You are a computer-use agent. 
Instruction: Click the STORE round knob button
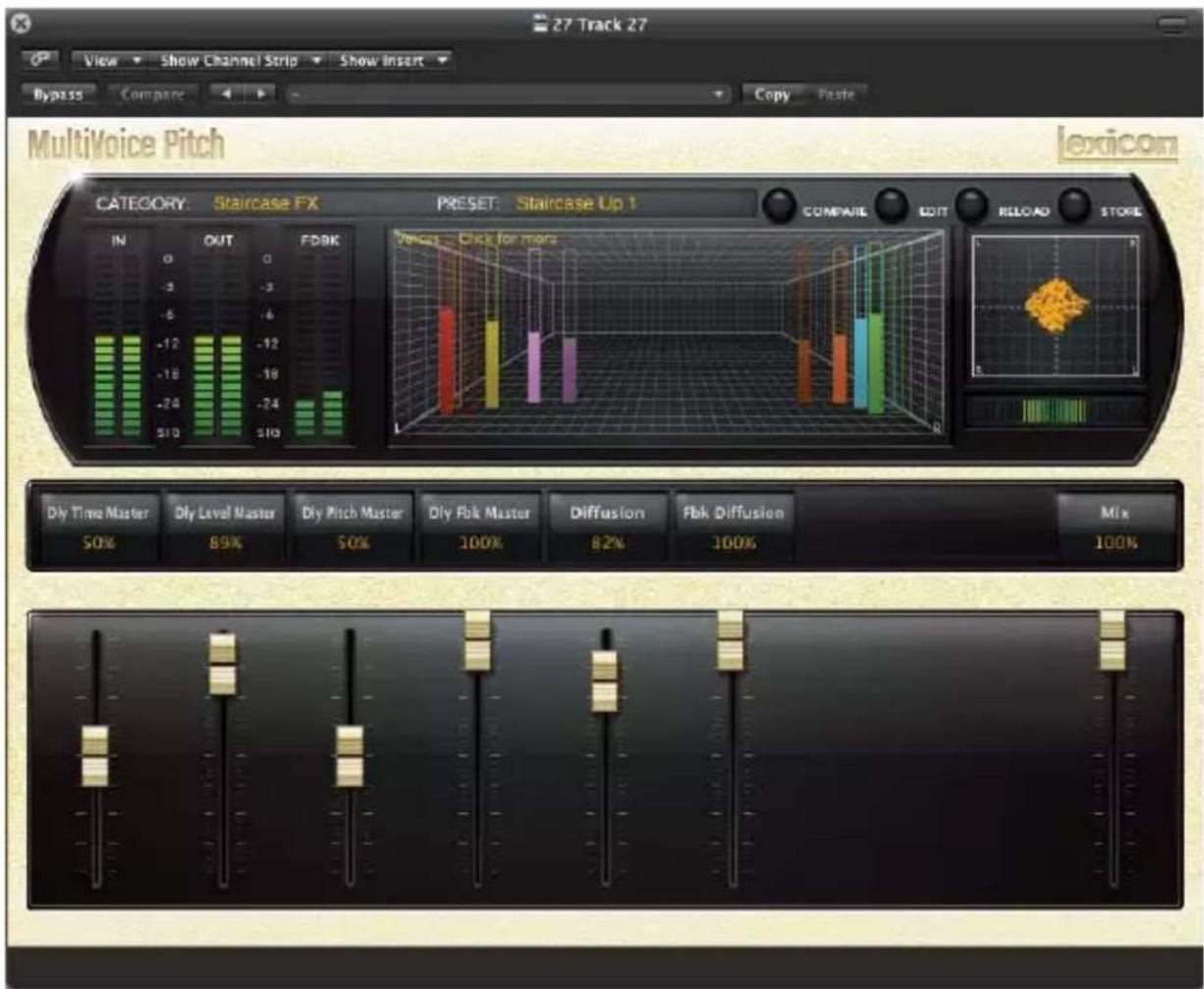point(1075,204)
